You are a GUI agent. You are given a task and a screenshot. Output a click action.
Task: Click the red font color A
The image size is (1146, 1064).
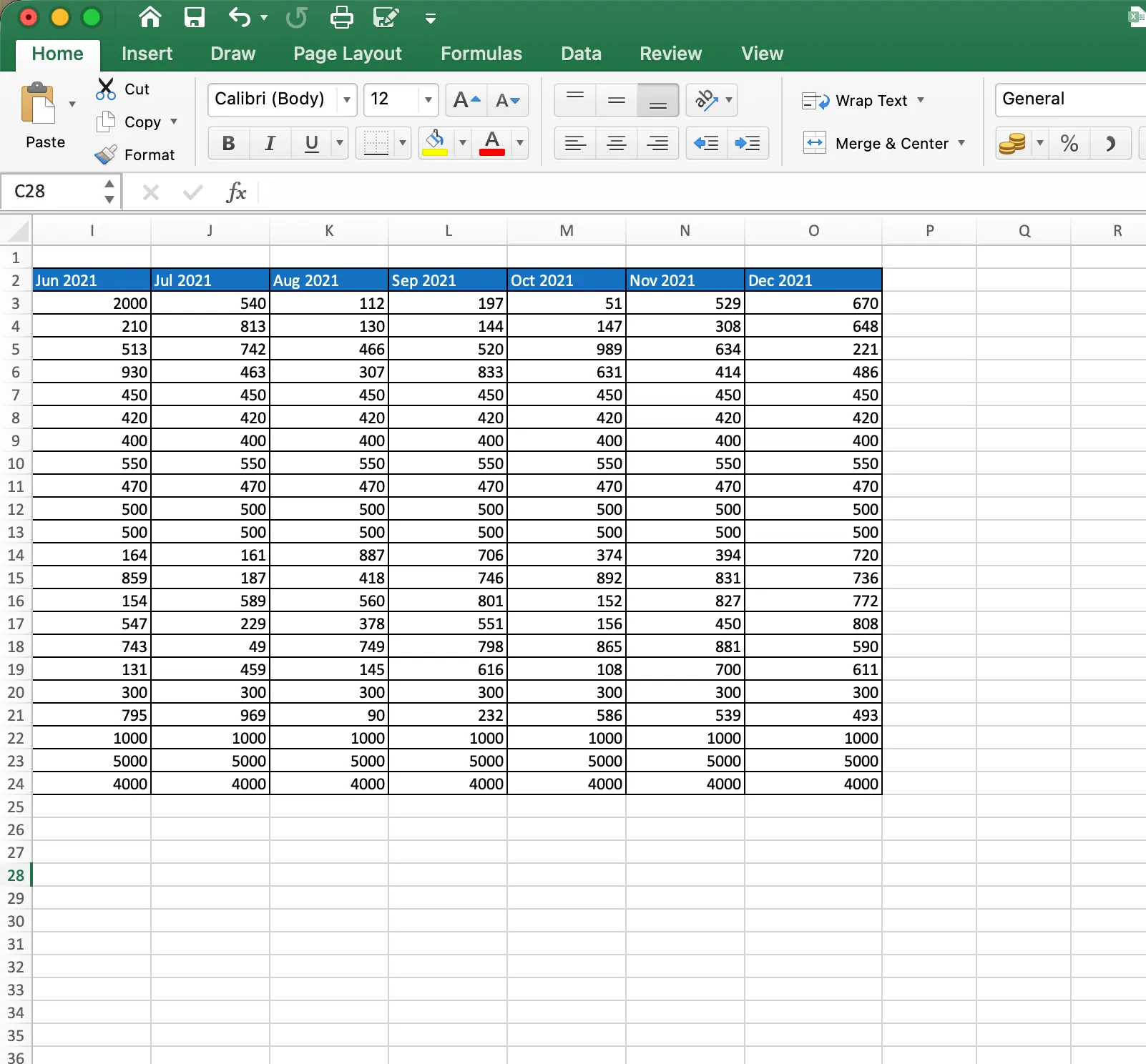coord(492,143)
